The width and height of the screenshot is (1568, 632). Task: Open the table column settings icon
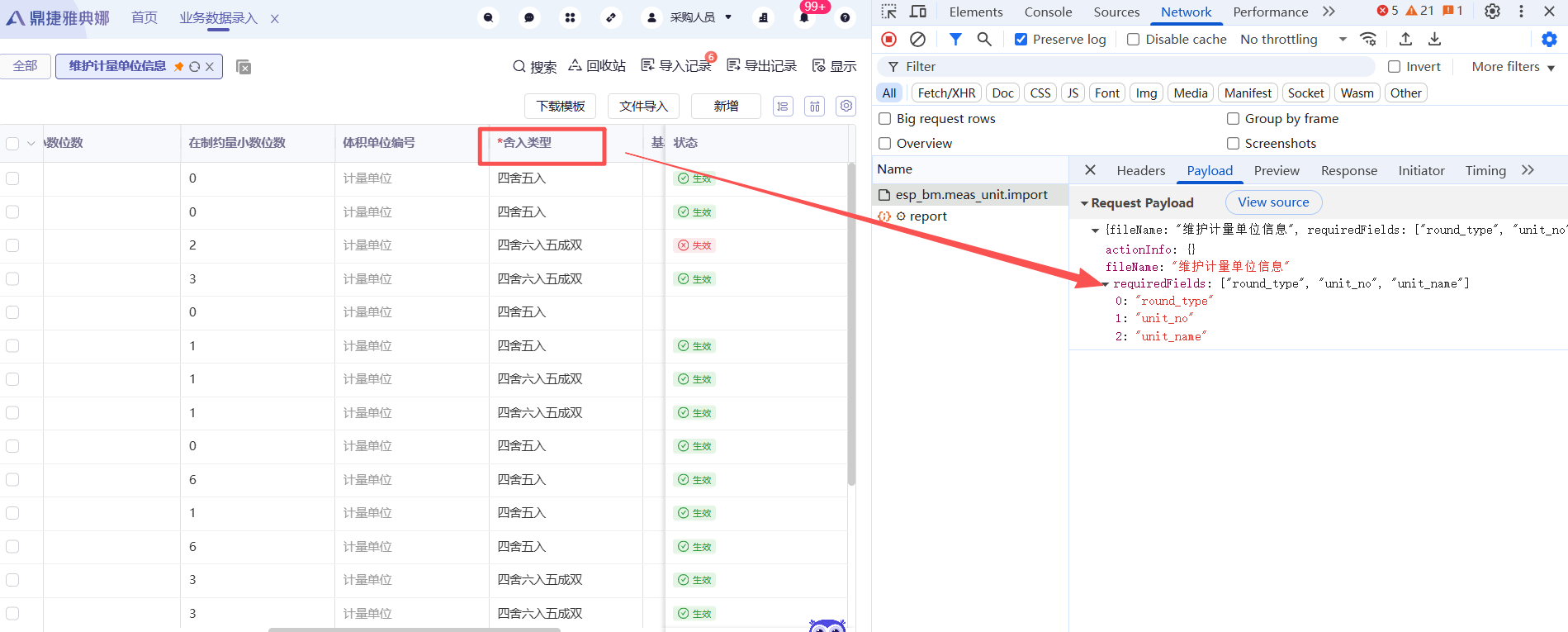coord(846,106)
